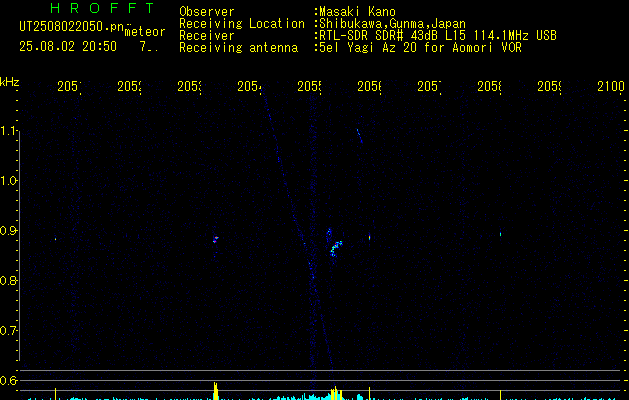
Task: Select the RTL-SDR SDR# 43dB receiver details
Action: tap(438, 36)
